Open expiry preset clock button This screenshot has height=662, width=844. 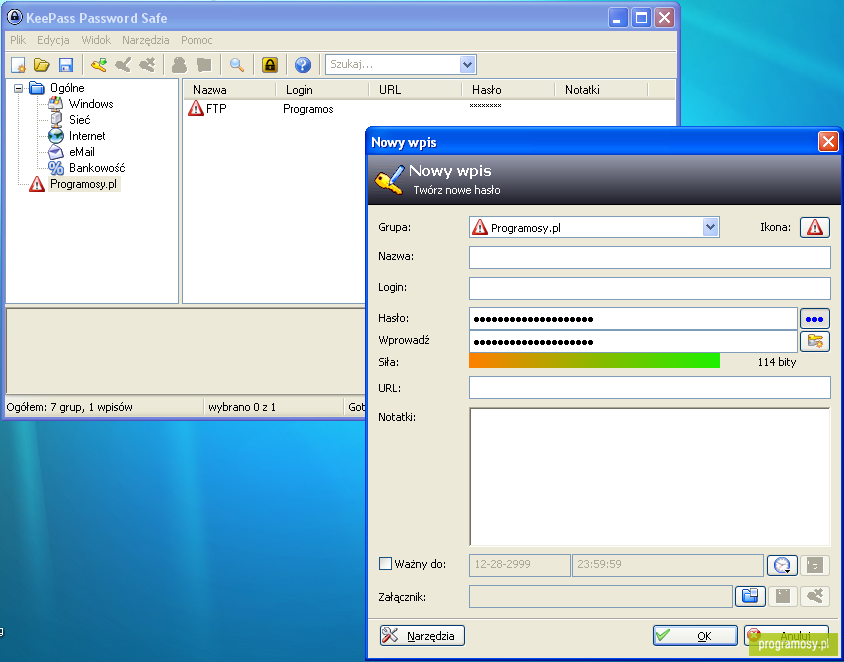pos(782,565)
